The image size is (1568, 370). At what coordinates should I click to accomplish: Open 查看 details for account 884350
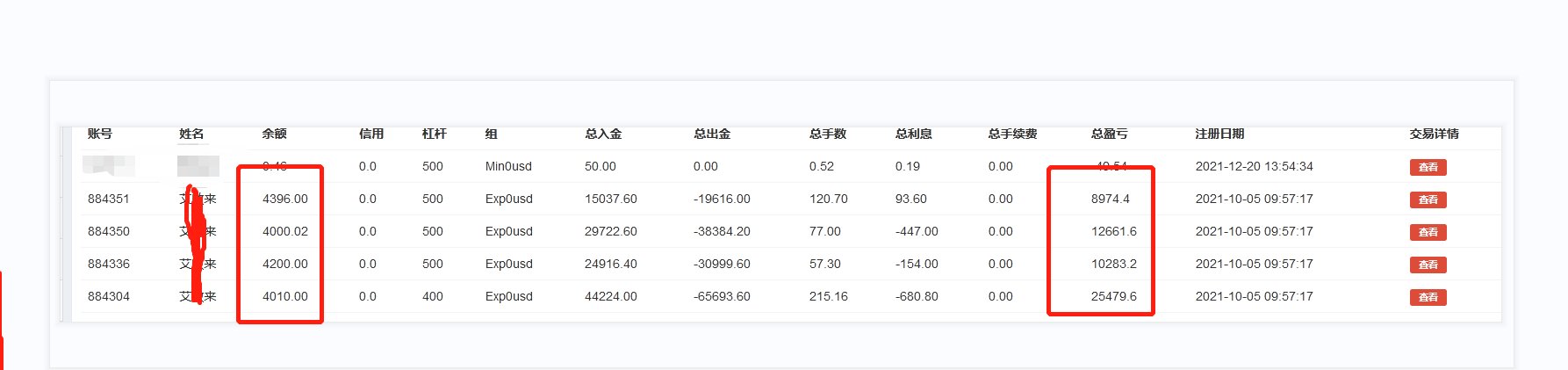[x=1428, y=232]
